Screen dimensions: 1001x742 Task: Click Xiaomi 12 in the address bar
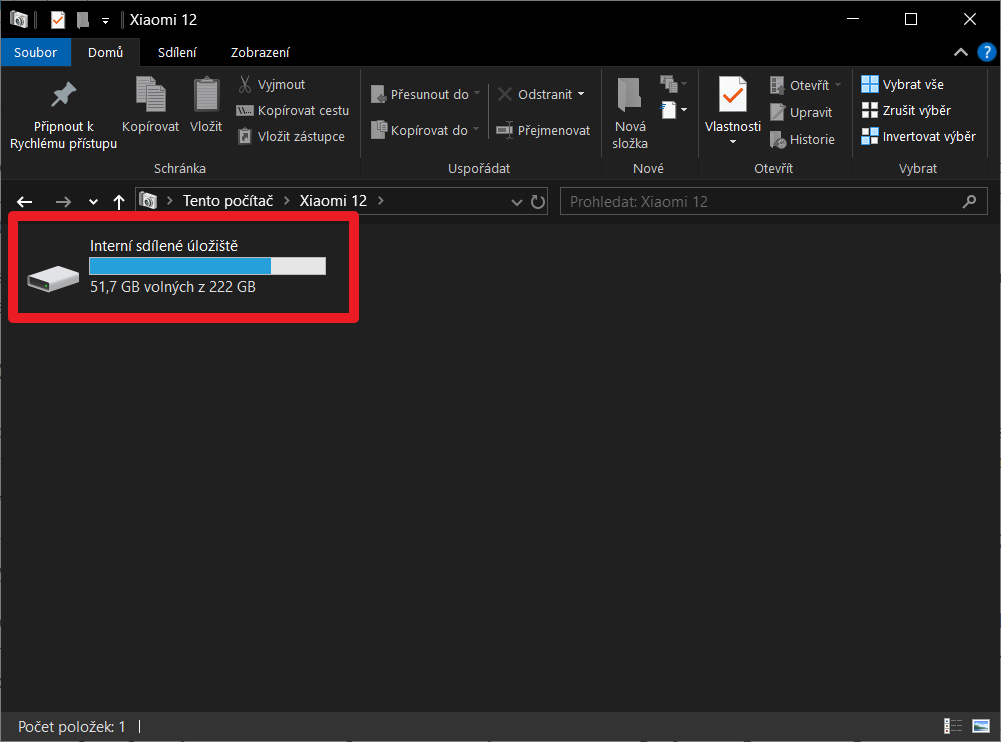coord(333,201)
